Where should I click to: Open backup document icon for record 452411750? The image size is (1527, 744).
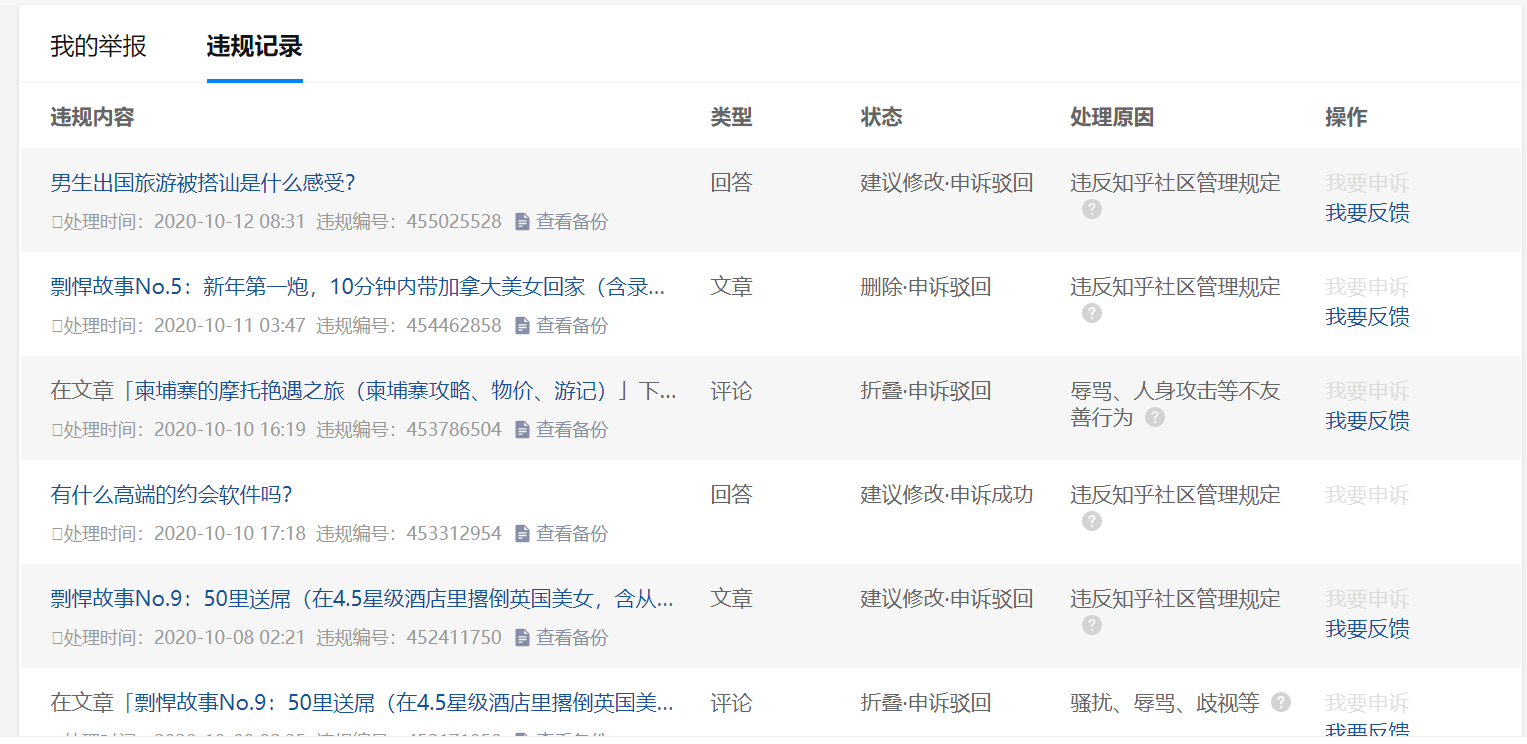pyautogui.click(x=522, y=638)
